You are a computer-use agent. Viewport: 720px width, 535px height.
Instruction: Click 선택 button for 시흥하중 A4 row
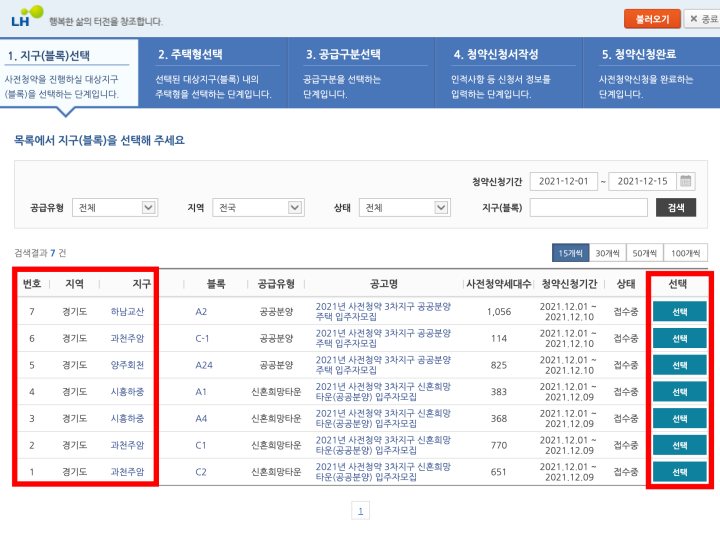point(680,418)
